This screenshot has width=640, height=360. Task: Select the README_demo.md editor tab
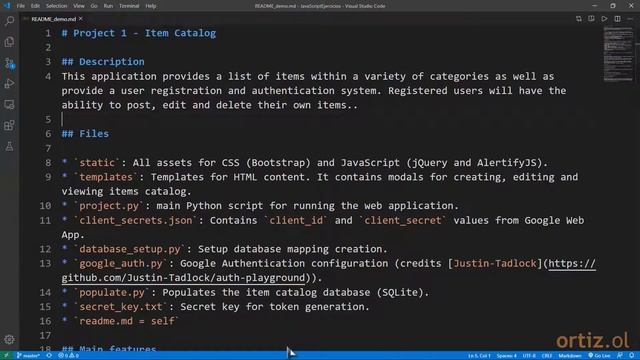click(53, 19)
